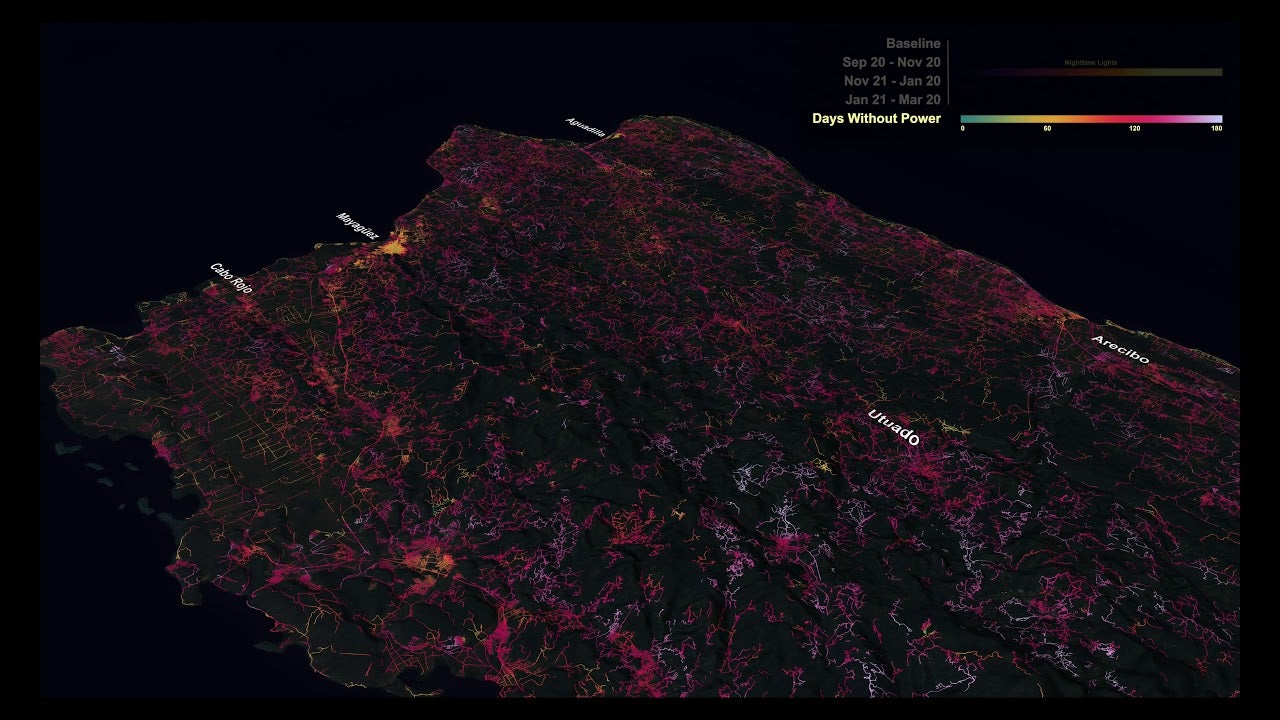The image size is (1280, 720).
Task: Click the 0 tick on the color scale
Action: click(x=962, y=129)
